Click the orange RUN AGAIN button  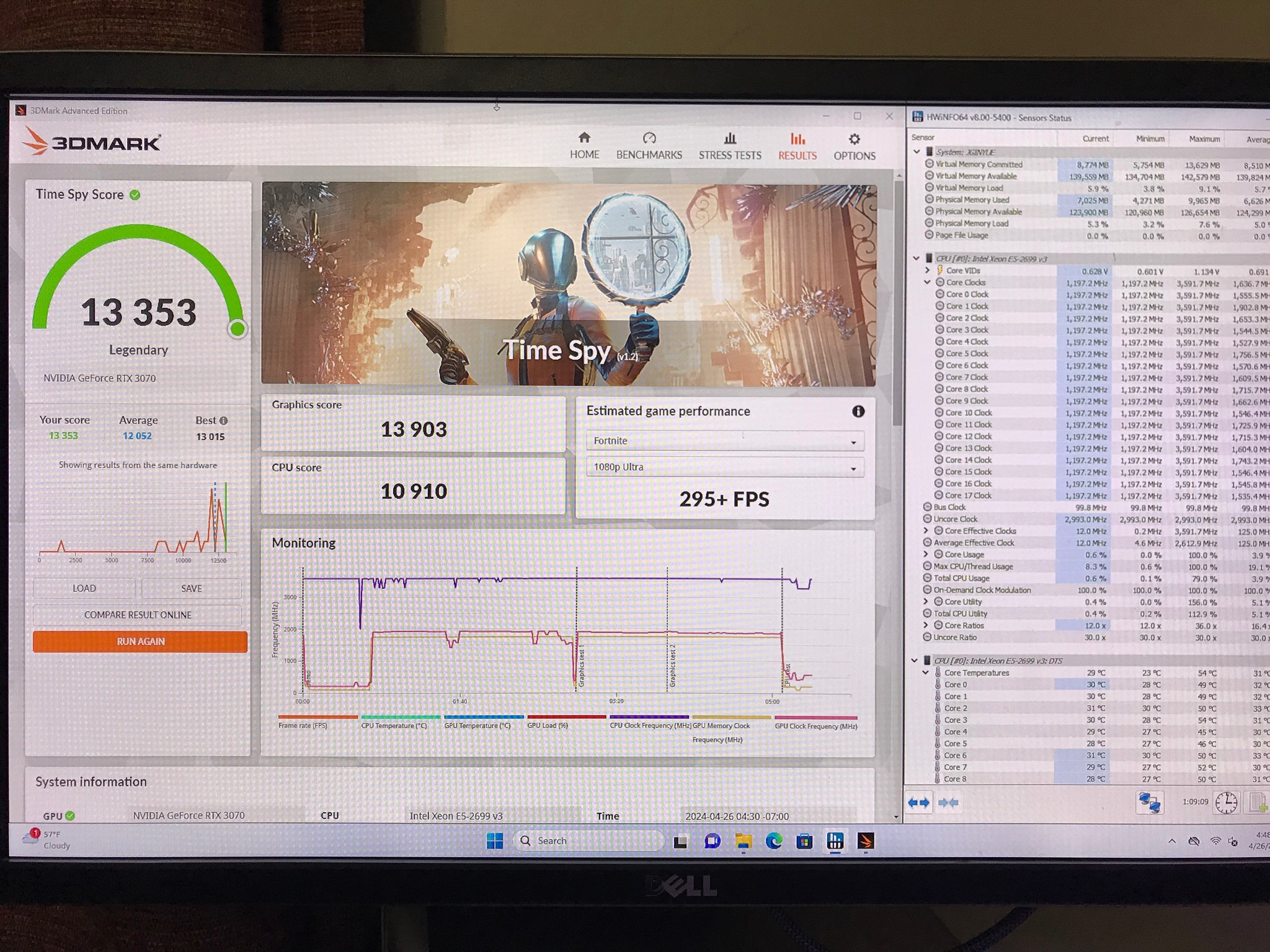pos(140,641)
